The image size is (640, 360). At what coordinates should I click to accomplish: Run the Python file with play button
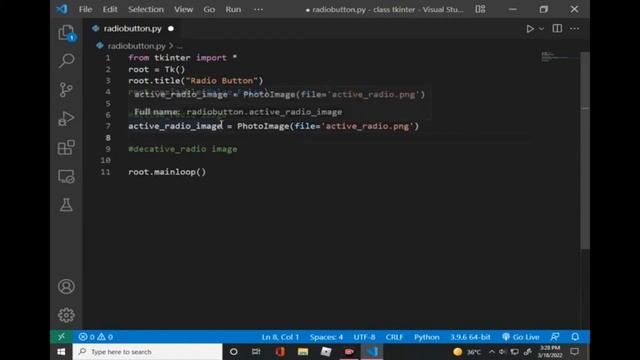(x=530, y=29)
